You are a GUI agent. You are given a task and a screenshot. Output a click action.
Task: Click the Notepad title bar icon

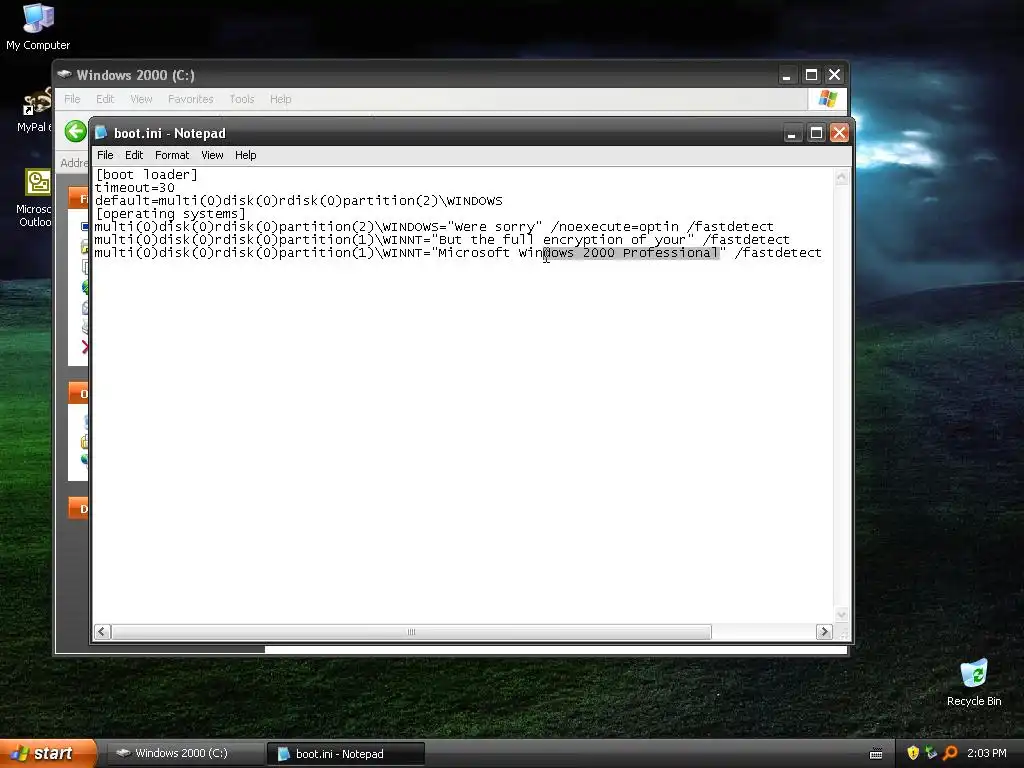point(101,133)
